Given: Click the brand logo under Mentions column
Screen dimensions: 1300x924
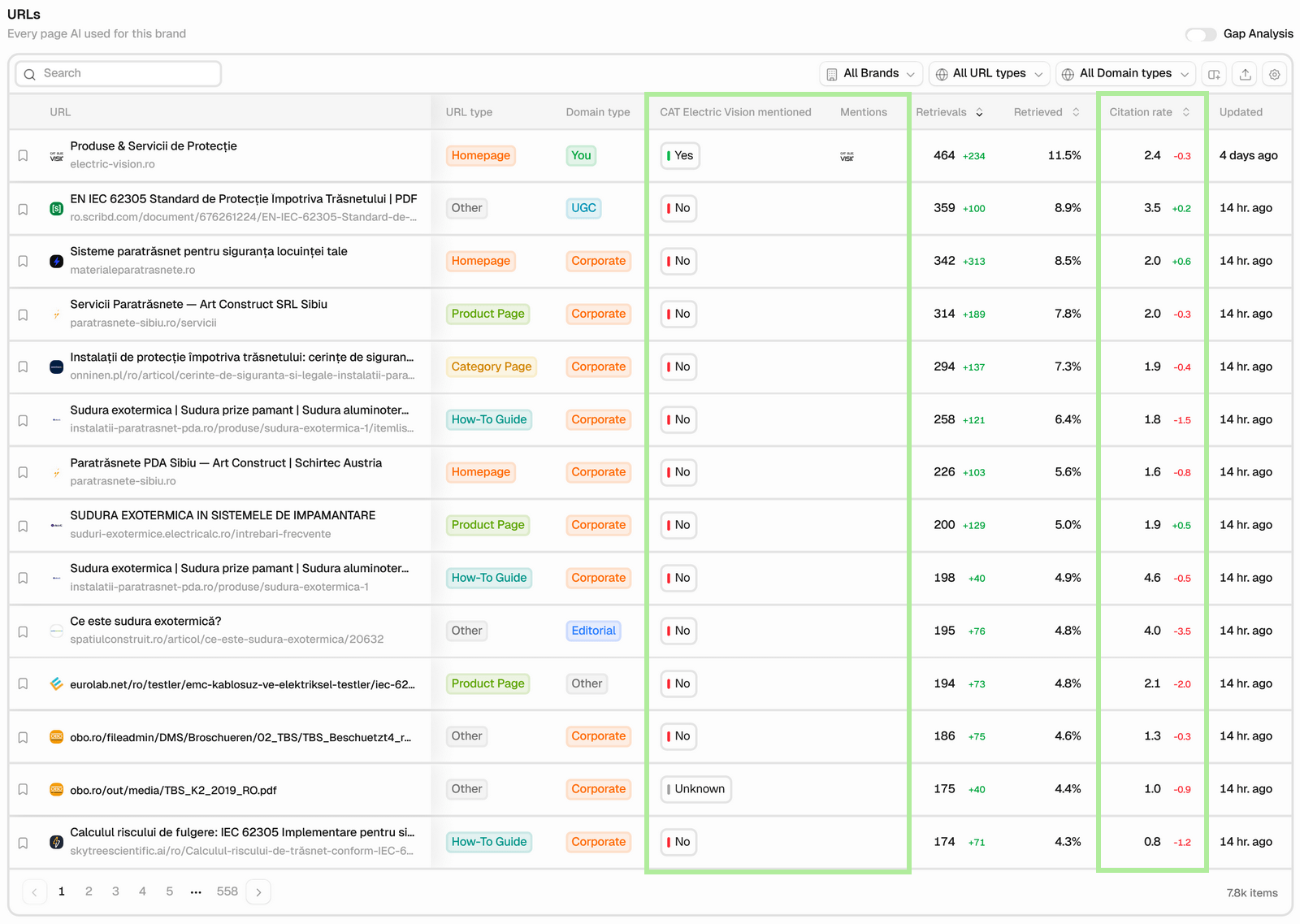Looking at the screenshot, I should (x=847, y=156).
